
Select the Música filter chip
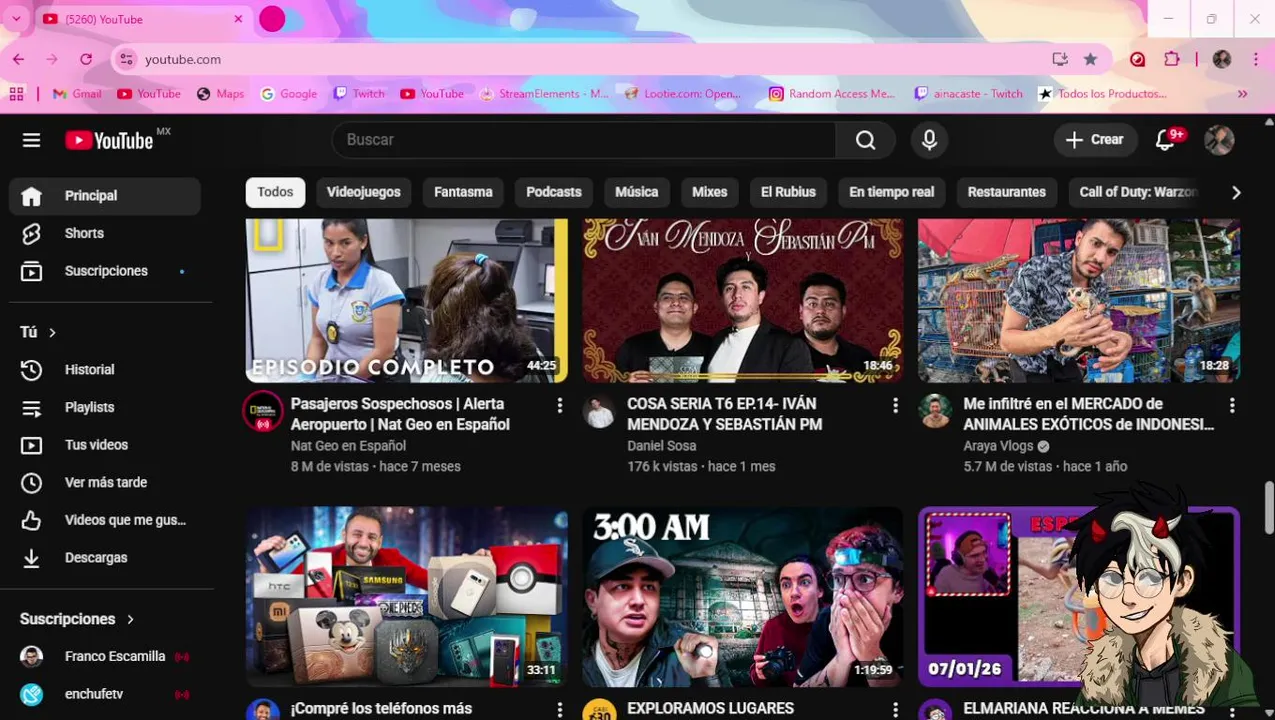point(636,192)
